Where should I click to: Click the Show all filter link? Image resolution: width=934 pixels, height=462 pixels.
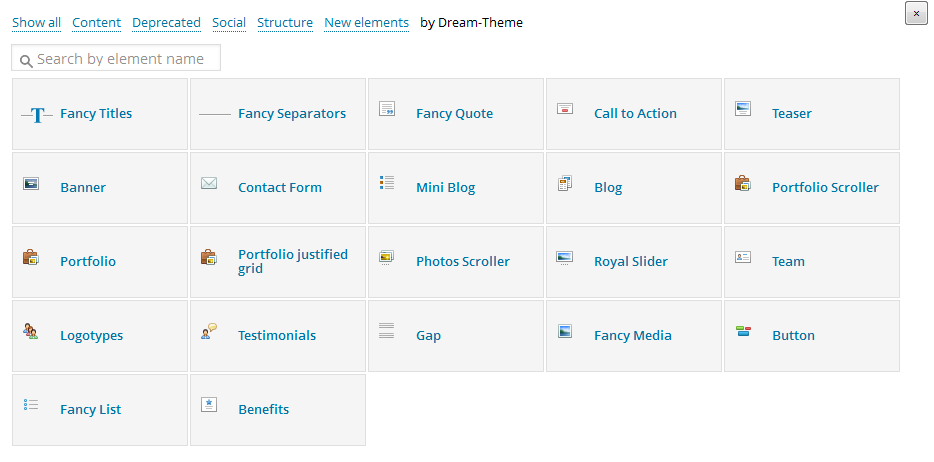(36, 22)
